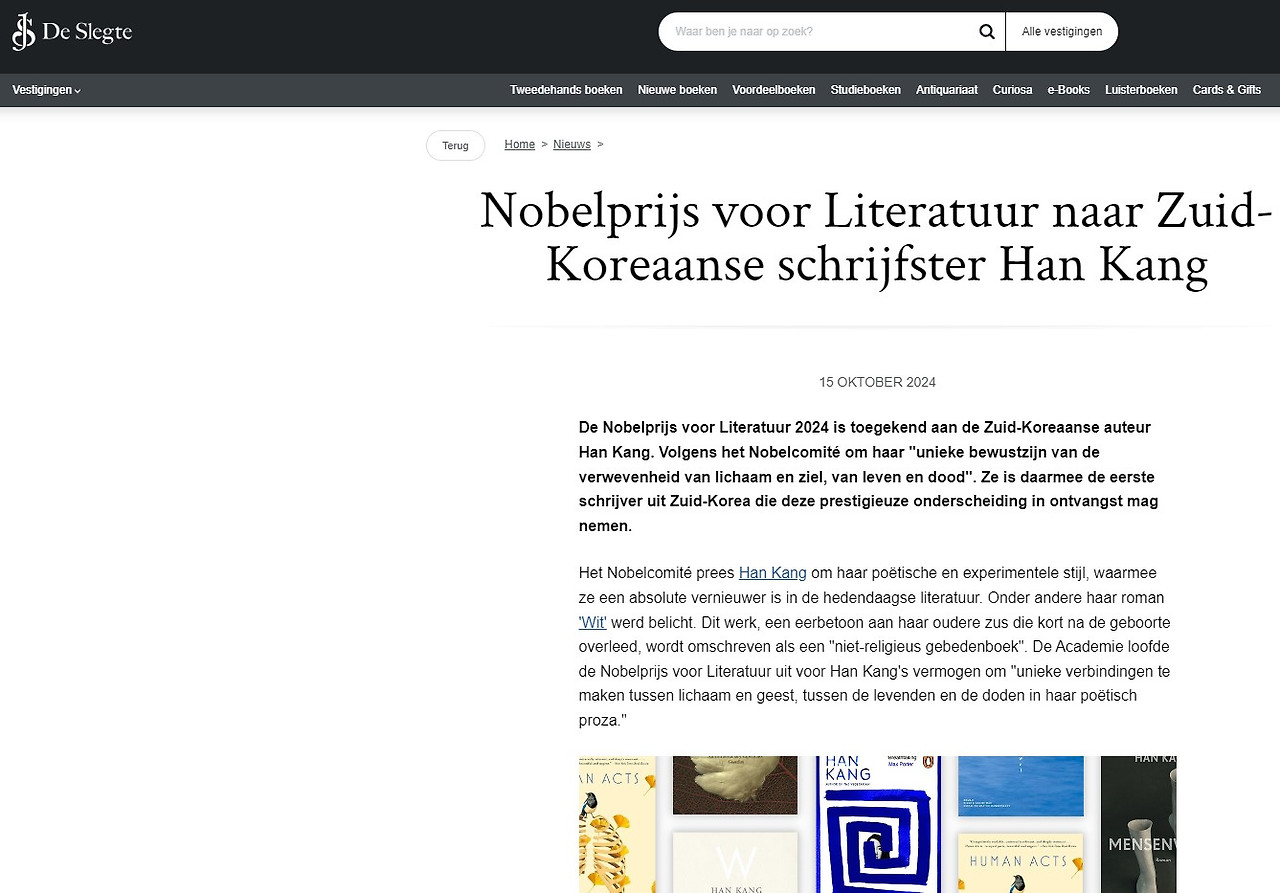Open Luisterboeken category
Screen dimensions: 1280x893
point(1141,90)
